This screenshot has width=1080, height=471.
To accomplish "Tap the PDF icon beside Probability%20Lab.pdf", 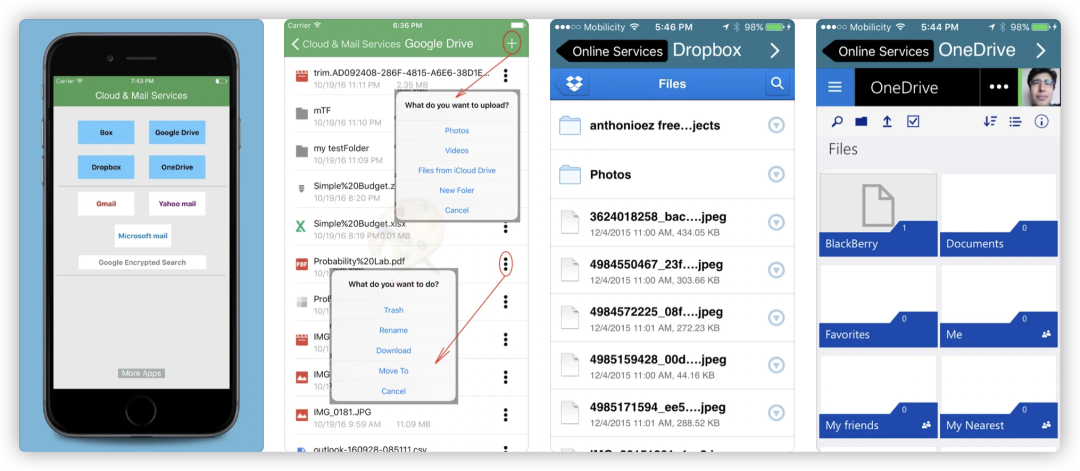I will 302,264.
